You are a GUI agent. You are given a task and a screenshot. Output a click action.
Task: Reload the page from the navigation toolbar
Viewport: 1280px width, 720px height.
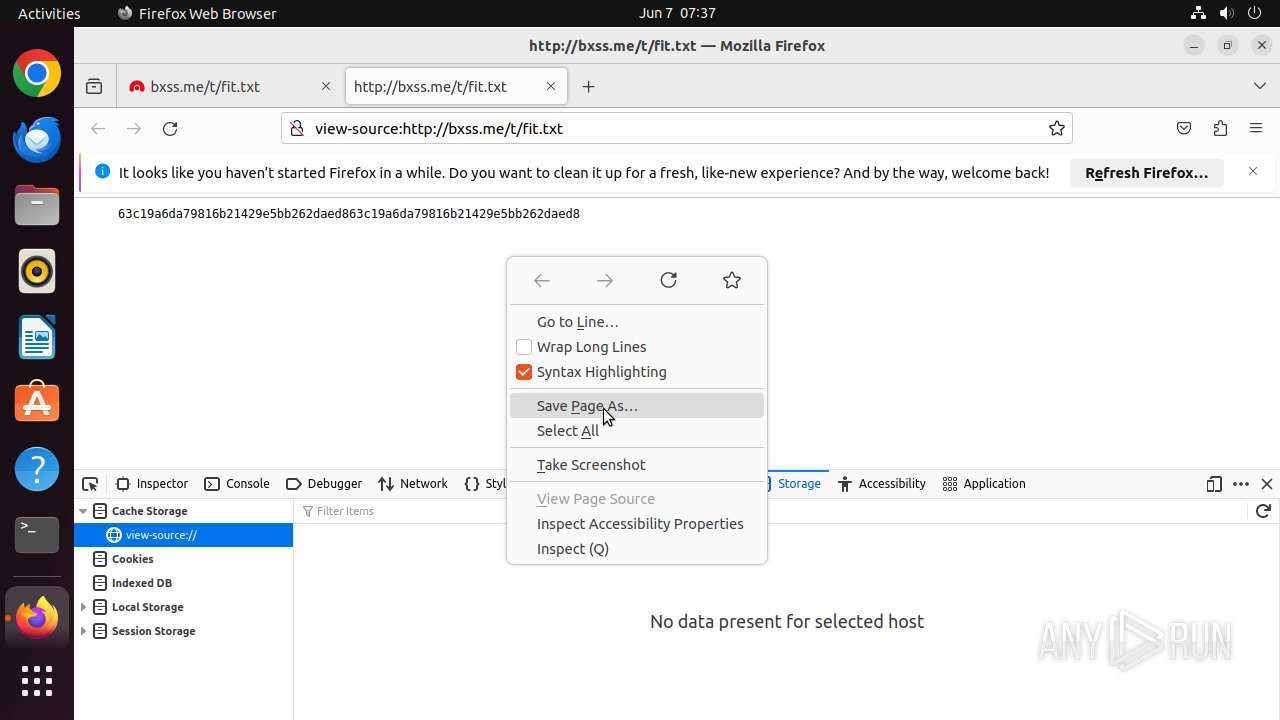[170, 128]
